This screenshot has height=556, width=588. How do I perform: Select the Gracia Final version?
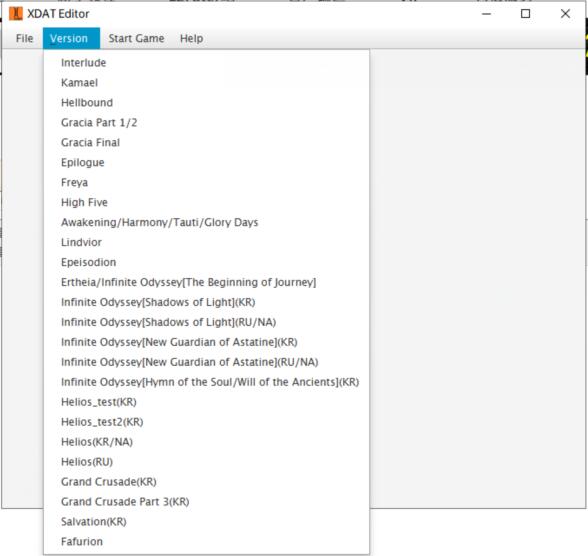tap(206, 142)
